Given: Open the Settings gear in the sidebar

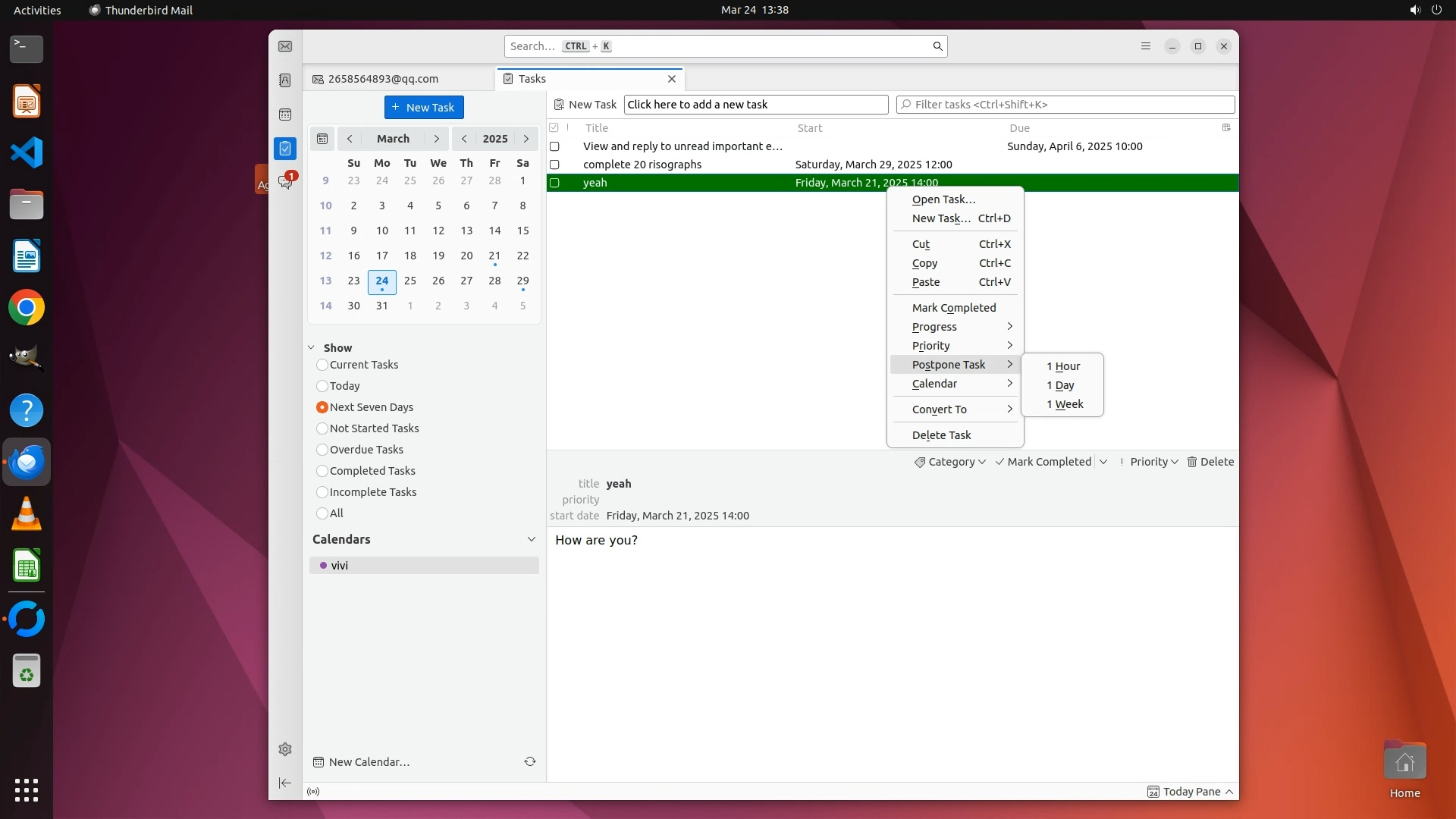Looking at the screenshot, I should [285, 749].
